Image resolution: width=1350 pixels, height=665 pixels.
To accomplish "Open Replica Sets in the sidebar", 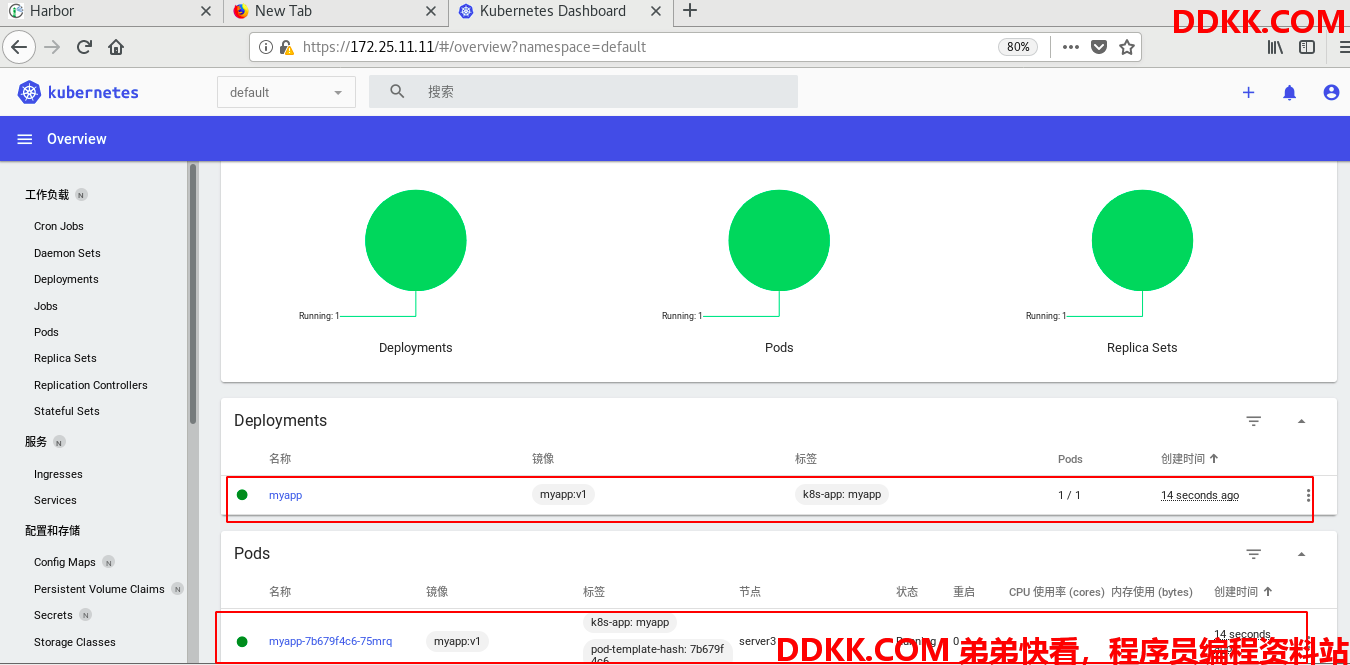I will click(65, 358).
